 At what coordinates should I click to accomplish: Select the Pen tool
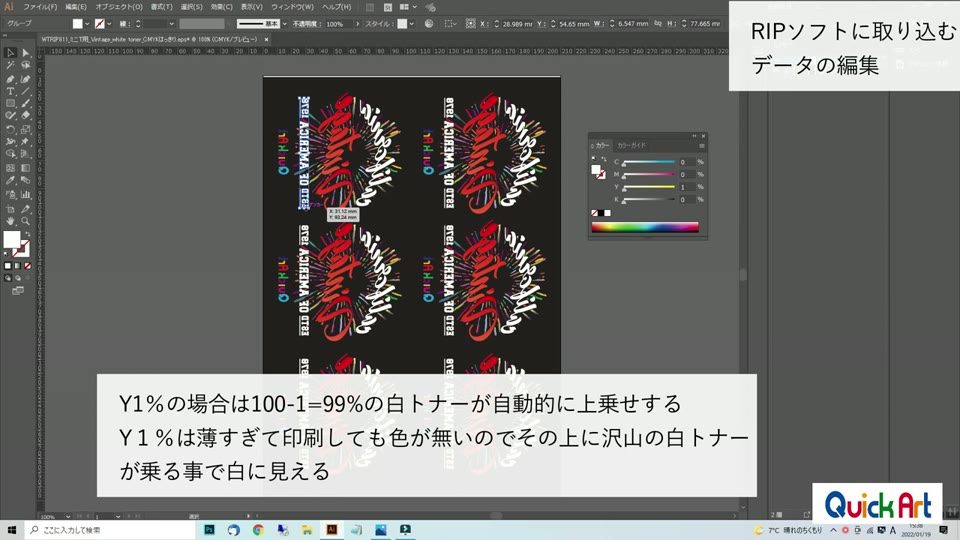(x=10, y=78)
